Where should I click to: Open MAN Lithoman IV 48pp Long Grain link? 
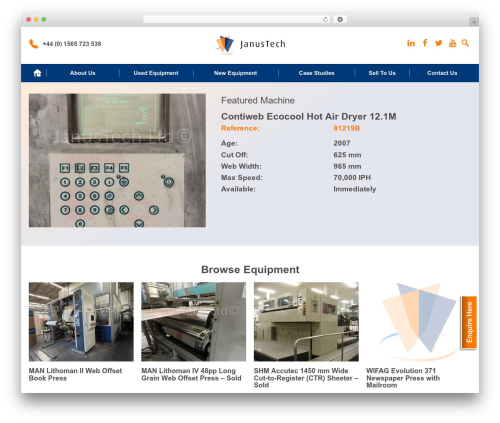click(191, 374)
